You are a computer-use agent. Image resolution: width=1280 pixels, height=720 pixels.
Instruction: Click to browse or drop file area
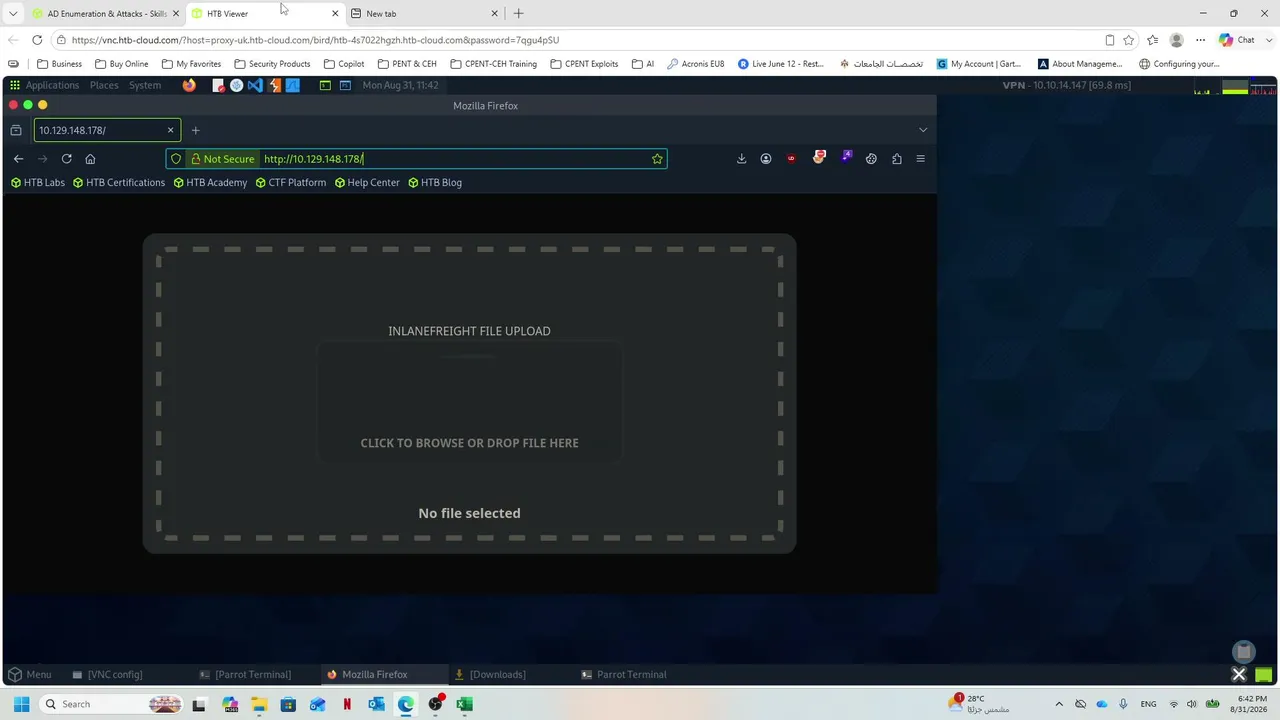pos(469,402)
